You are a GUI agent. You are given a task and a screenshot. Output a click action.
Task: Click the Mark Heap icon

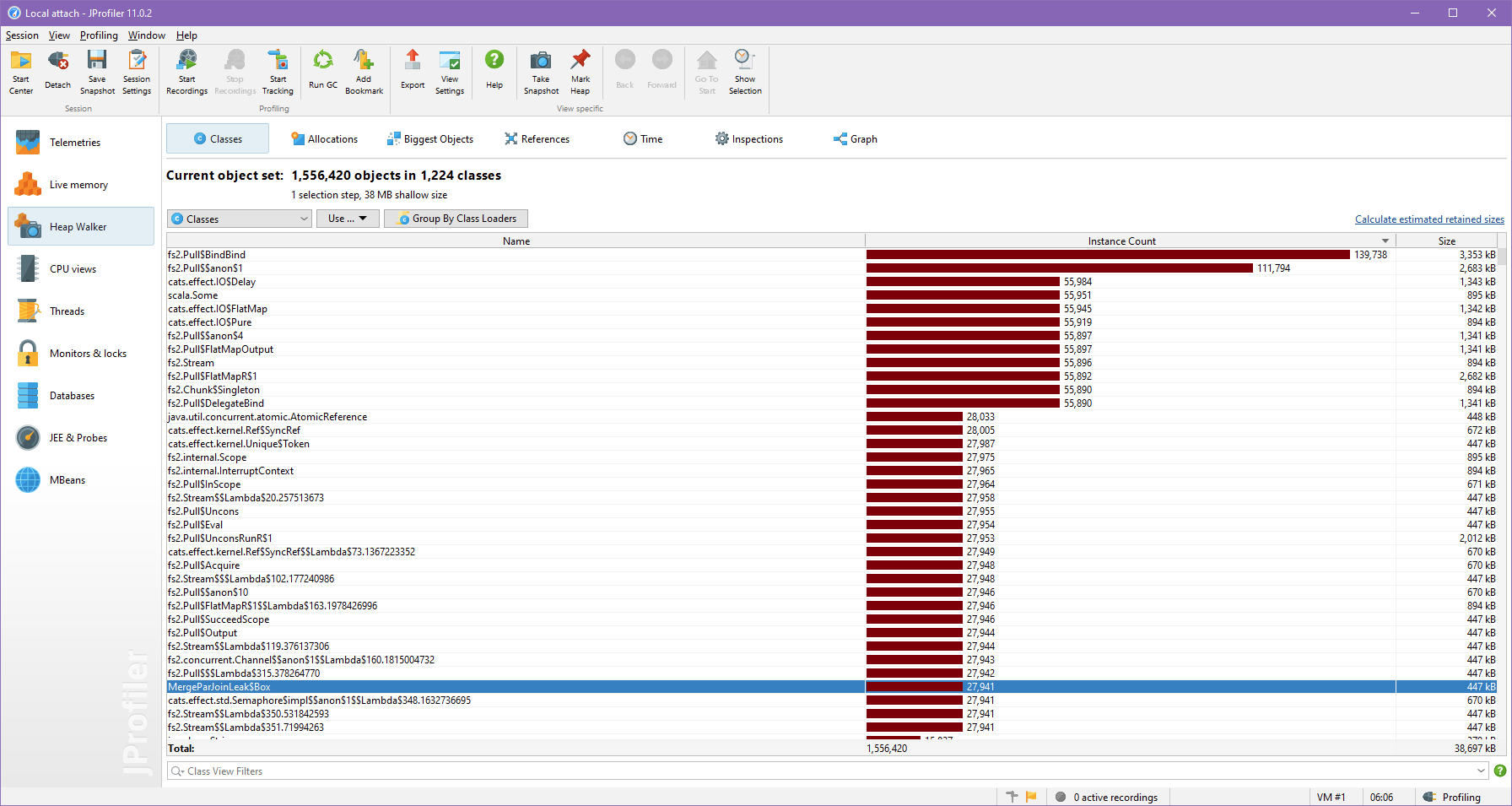point(580,72)
